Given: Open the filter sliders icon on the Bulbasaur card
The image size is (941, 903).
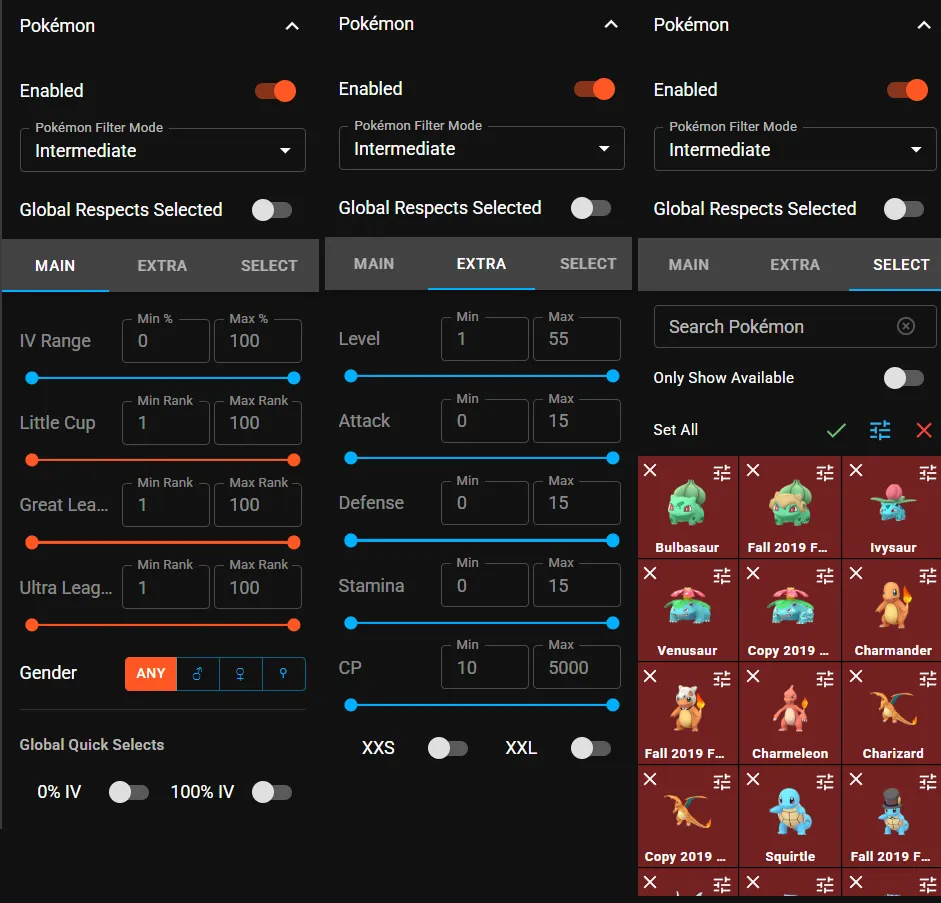Looking at the screenshot, I should (x=722, y=473).
